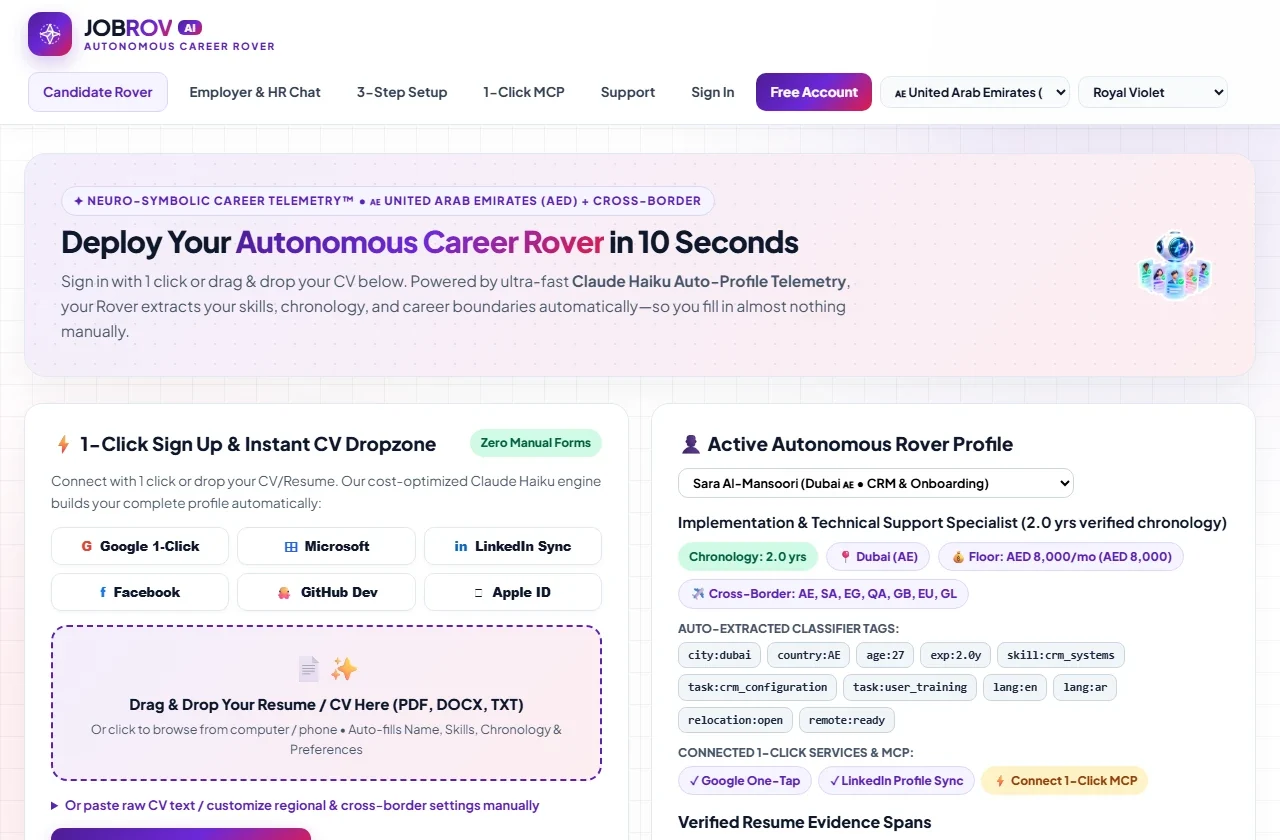1280x840 pixels.
Task: Sign up with Facebook
Action: (140, 592)
